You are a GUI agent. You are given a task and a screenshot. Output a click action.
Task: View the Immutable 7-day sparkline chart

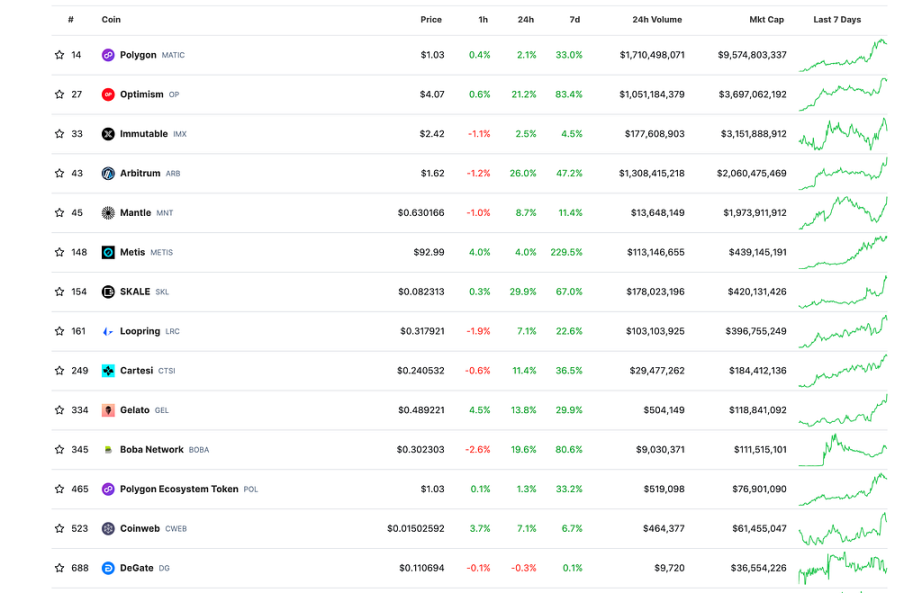coord(843,134)
